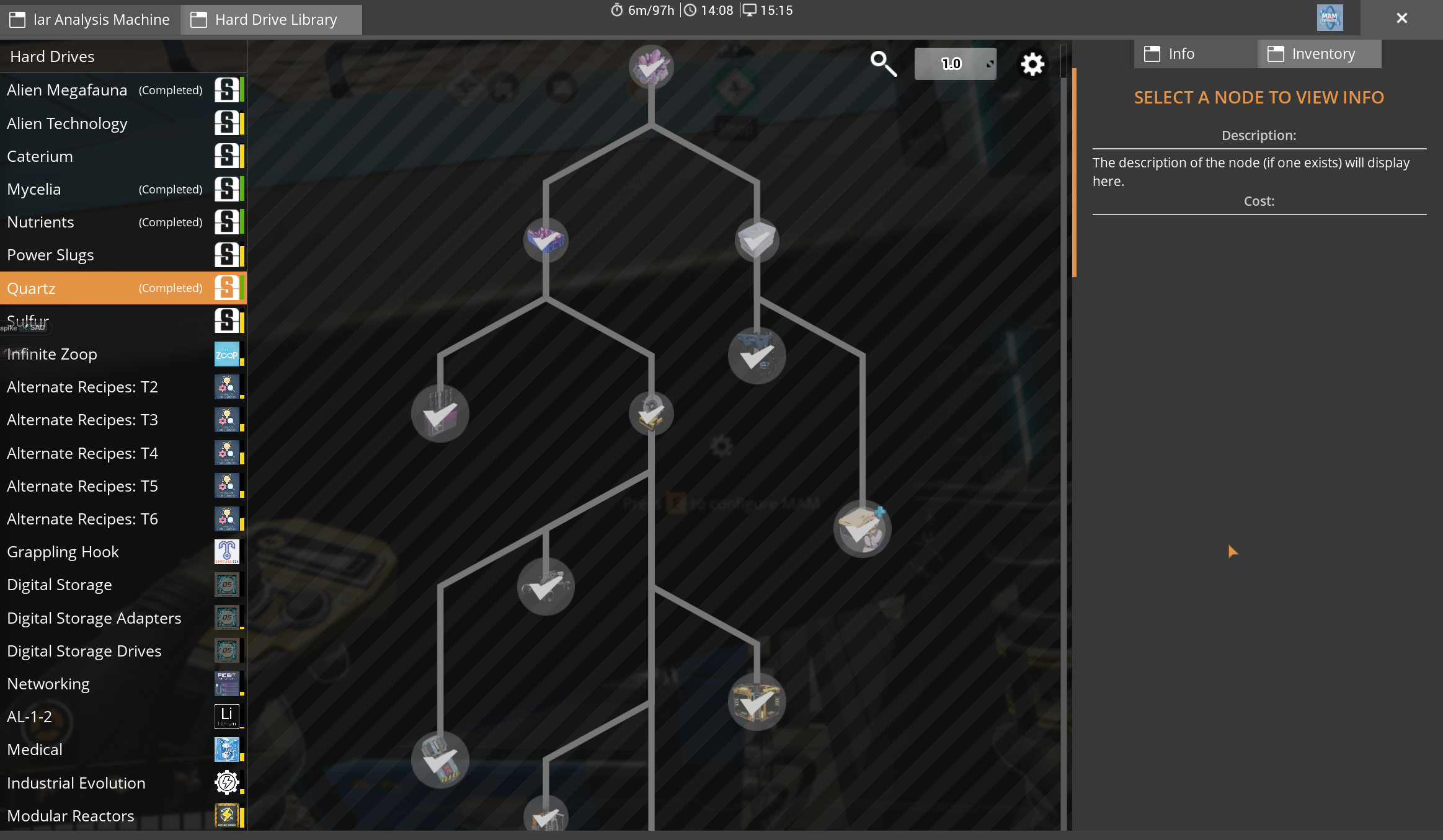Image resolution: width=1443 pixels, height=840 pixels.
Task: Select the purple crystal tray research node
Action: point(546,240)
